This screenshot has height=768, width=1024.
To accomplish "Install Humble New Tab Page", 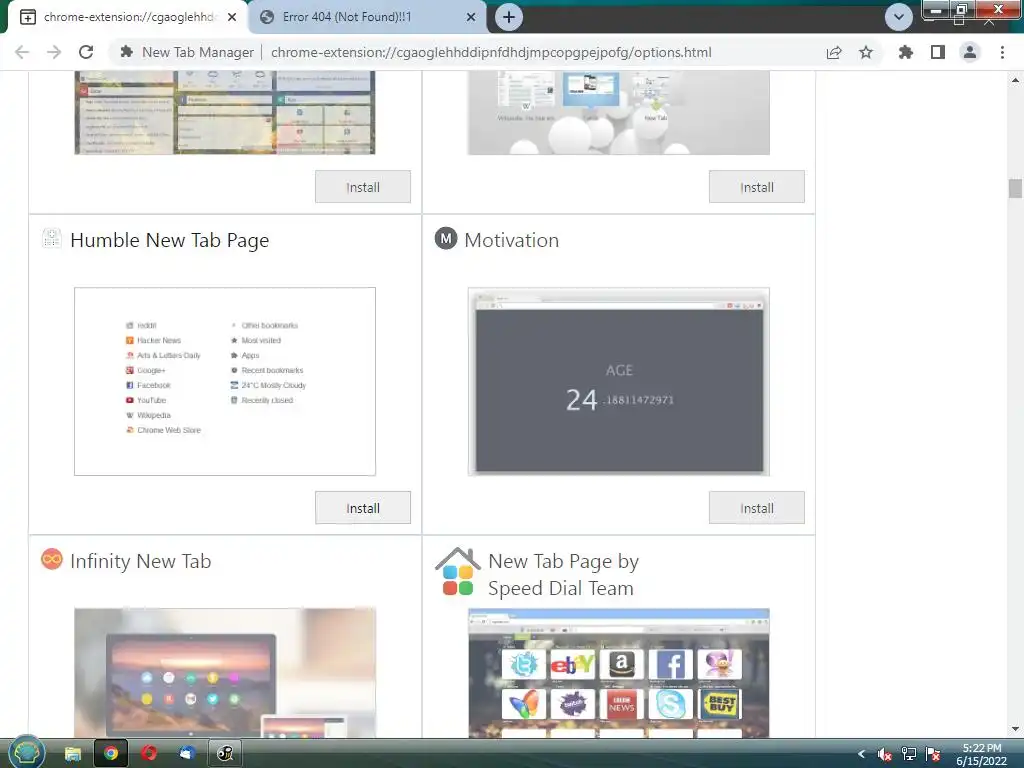I will click(362, 507).
